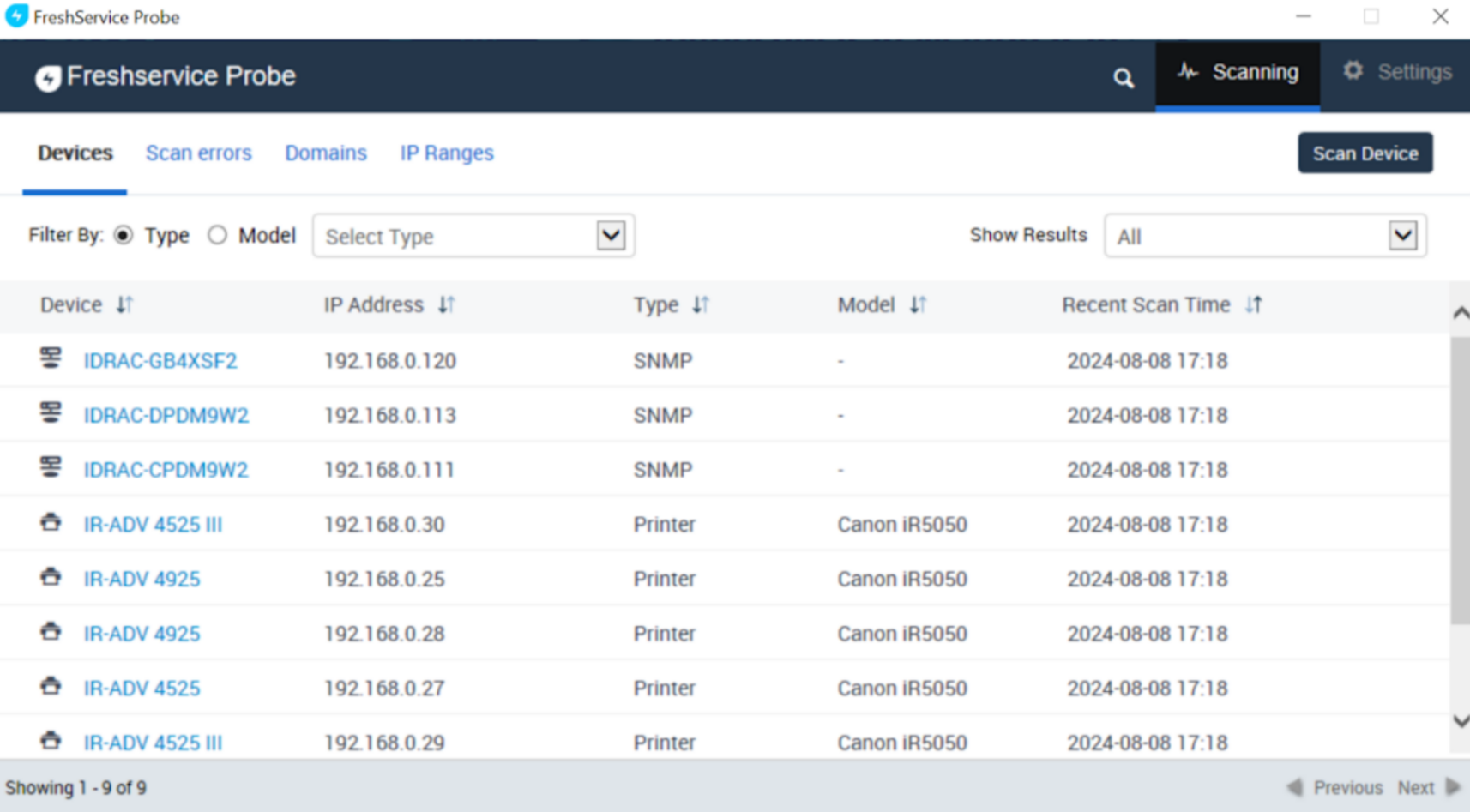Click the scrollbar down arrow
Screen dimensions: 1470x812
pos(1461,721)
